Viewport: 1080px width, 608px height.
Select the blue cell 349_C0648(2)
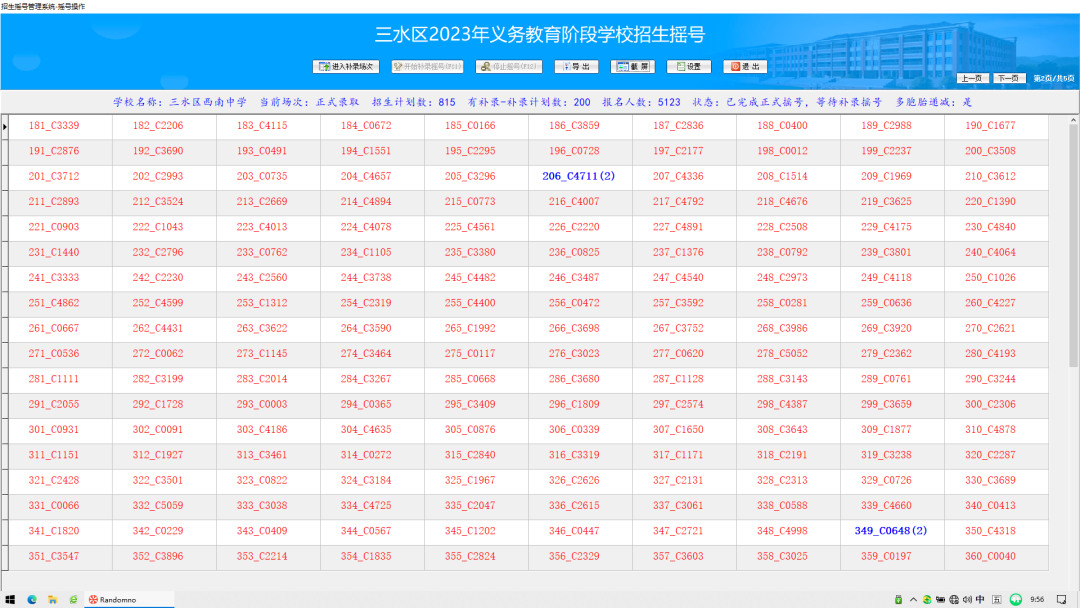pyautogui.click(x=891, y=531)
